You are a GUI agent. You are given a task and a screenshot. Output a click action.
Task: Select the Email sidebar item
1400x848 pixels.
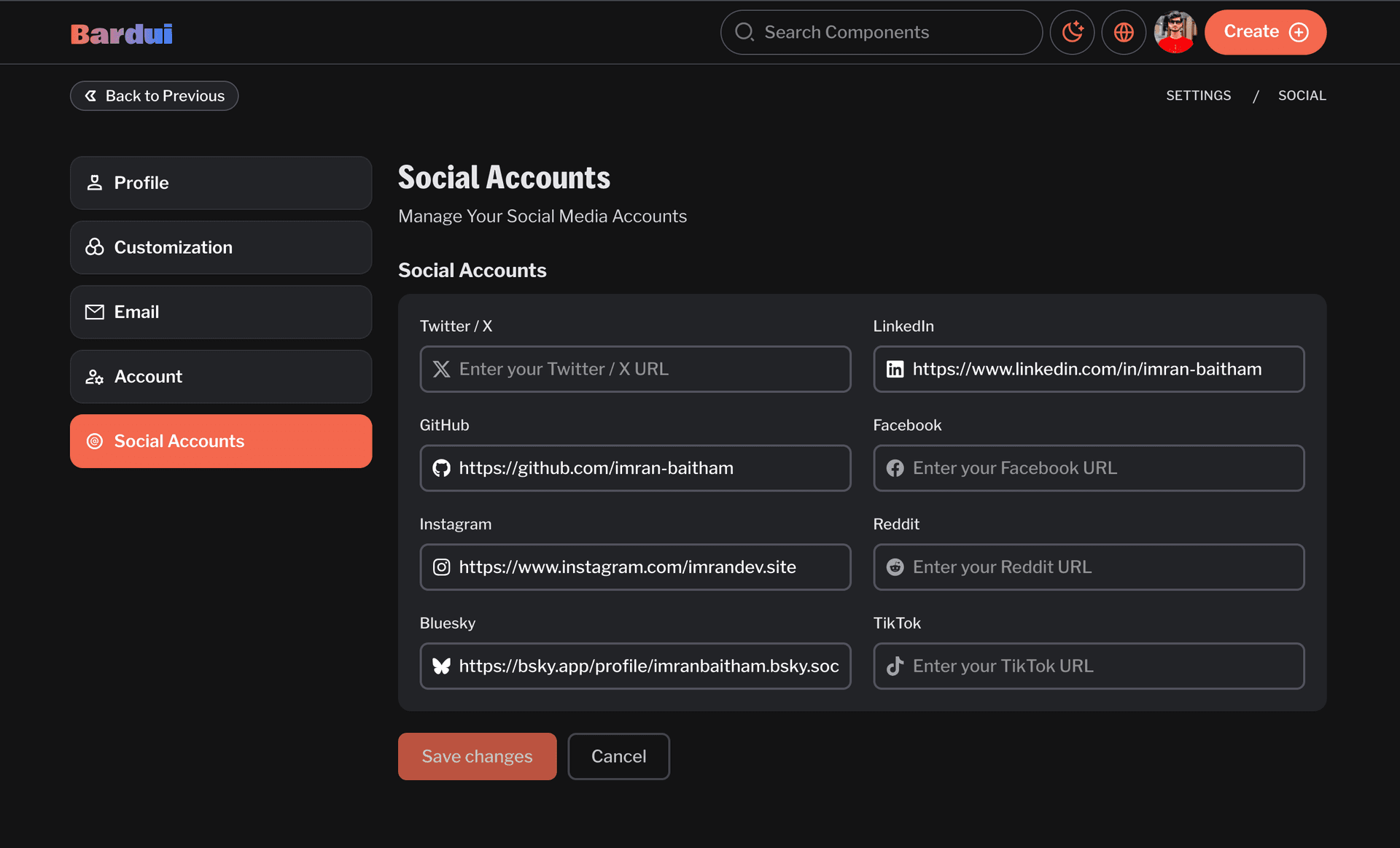[x=221, y=312]
